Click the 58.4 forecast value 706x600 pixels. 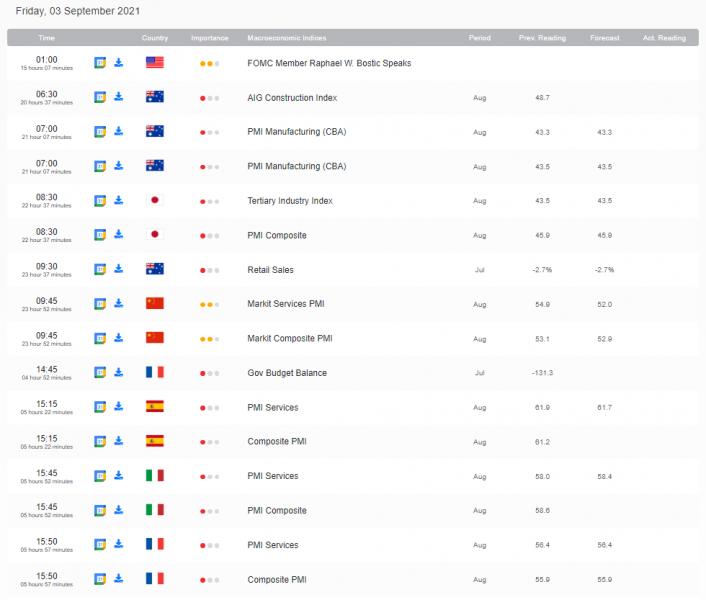pos(605,476)
